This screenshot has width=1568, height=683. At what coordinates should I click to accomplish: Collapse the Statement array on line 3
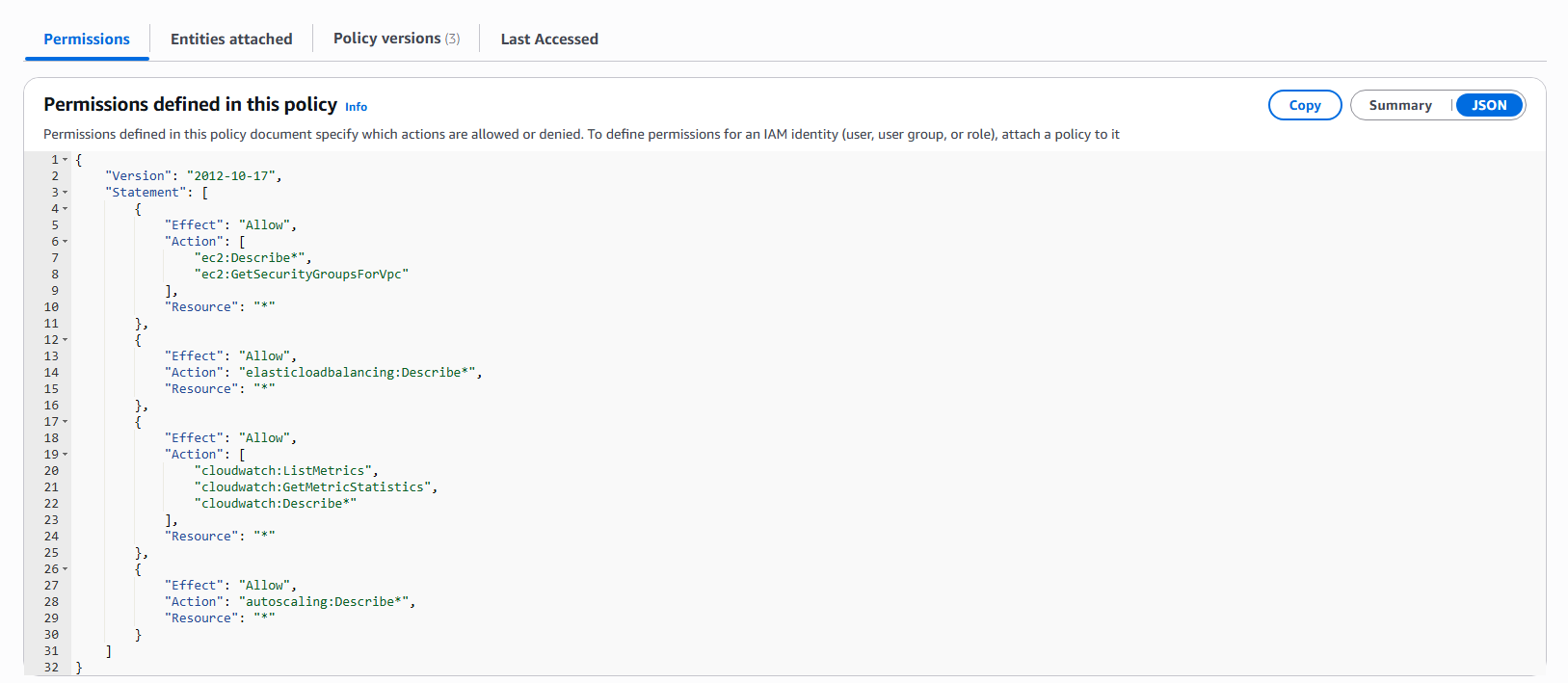65,192
